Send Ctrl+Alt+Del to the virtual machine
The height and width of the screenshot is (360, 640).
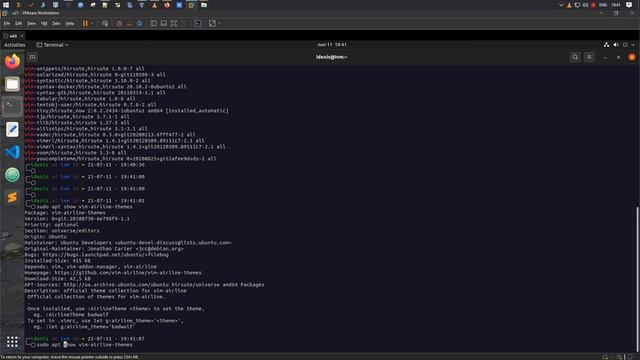coord(105,24)
